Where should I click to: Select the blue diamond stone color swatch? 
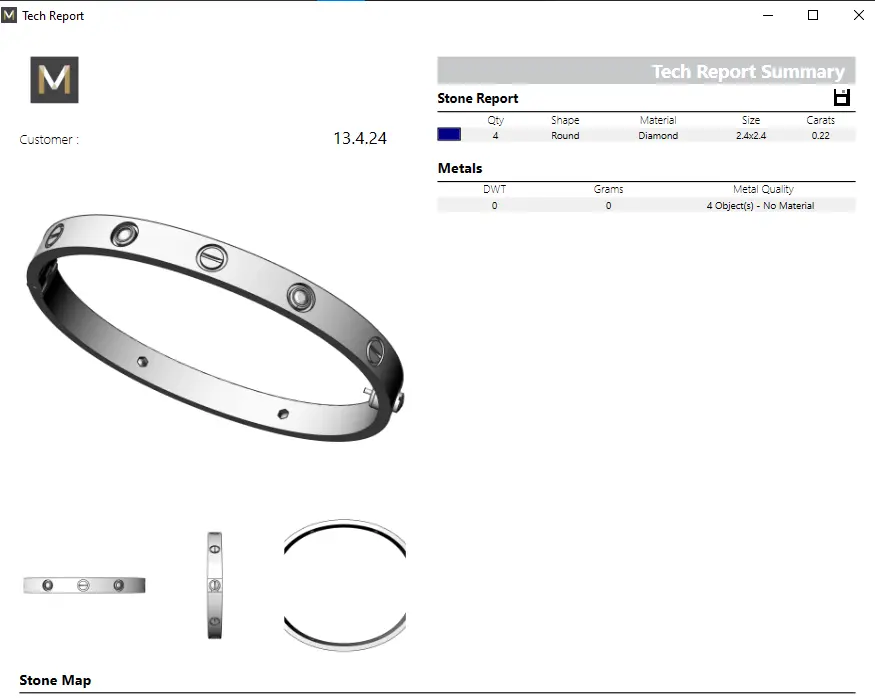coord(449,135)
